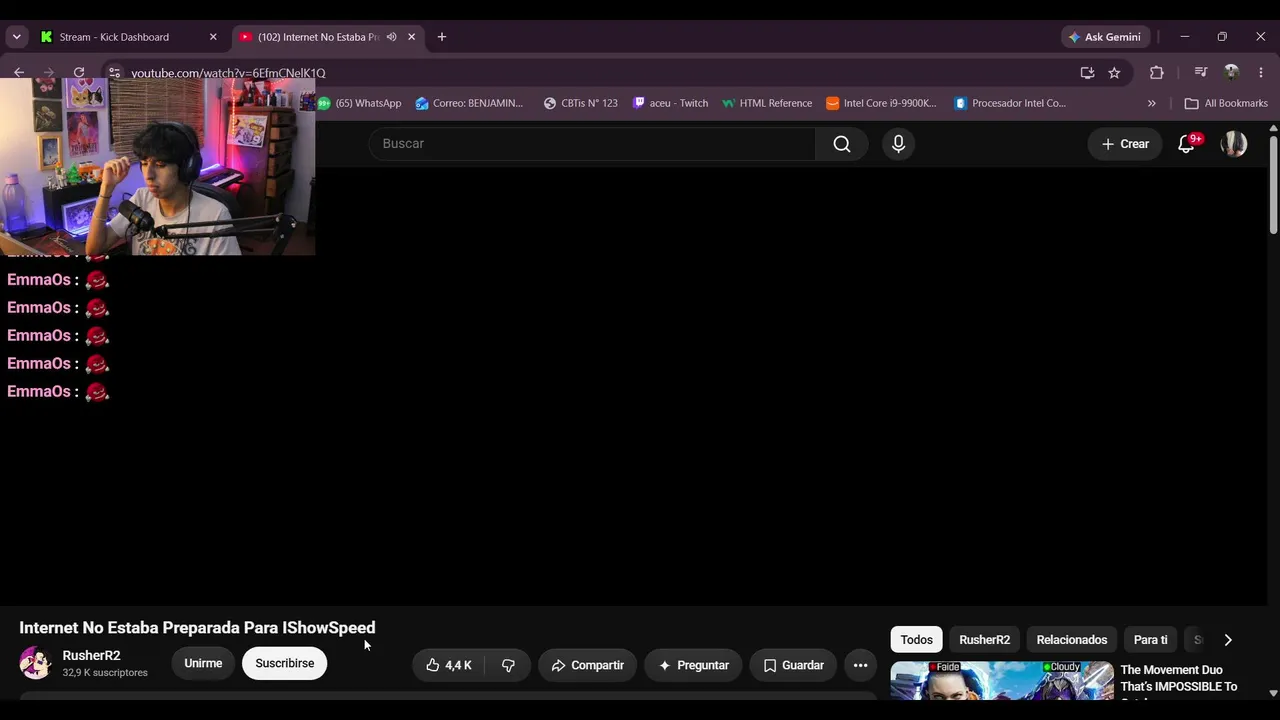Select the RusherR2 filter chip

click(x=985, y=640)
